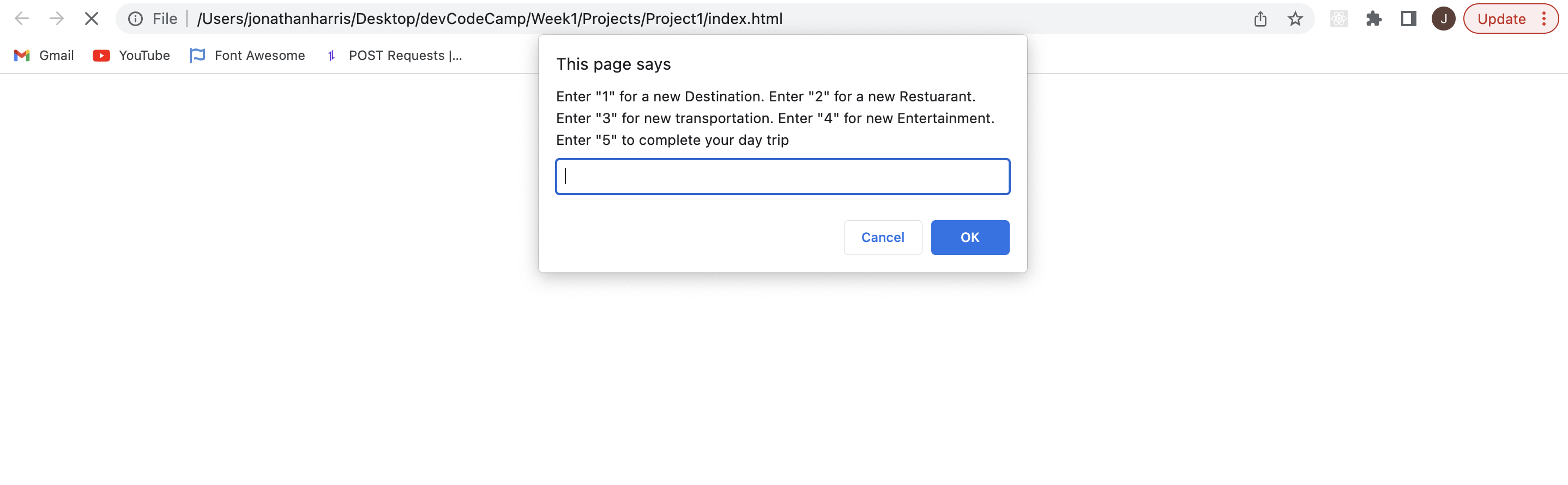This screenshot has width=1568, height=485.
Task: Select the file path in address bar
Action: pos(490,19)
